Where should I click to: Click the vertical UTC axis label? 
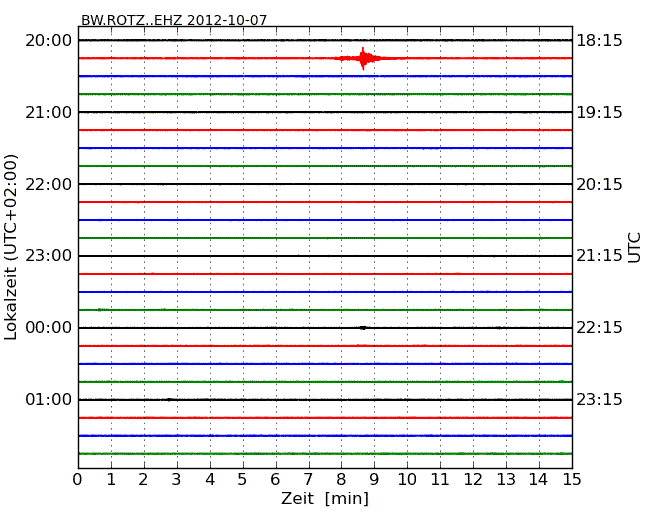pyautogui.click(x=634, y=248)
